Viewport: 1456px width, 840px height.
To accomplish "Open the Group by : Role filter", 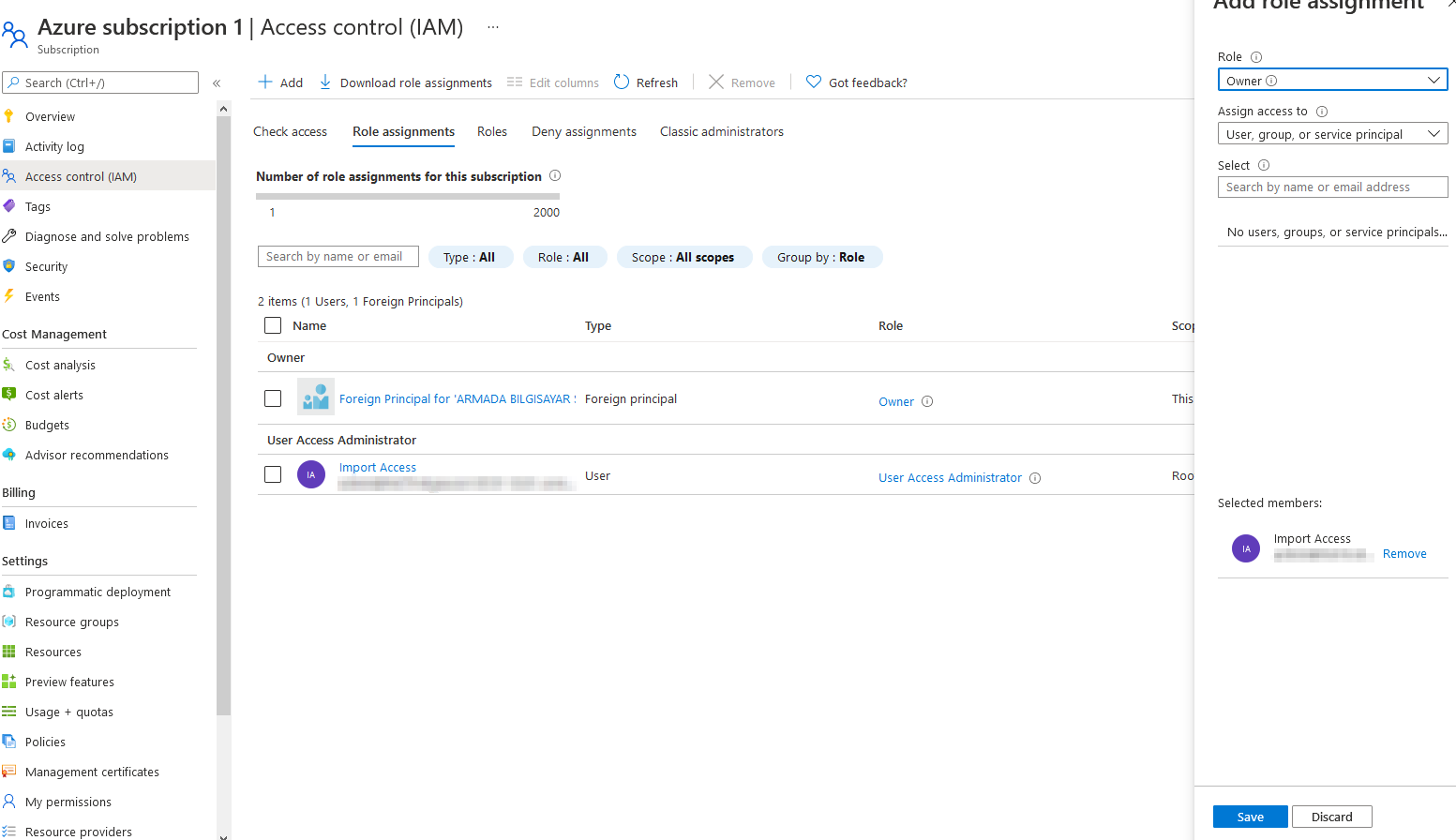I will 822,257.
